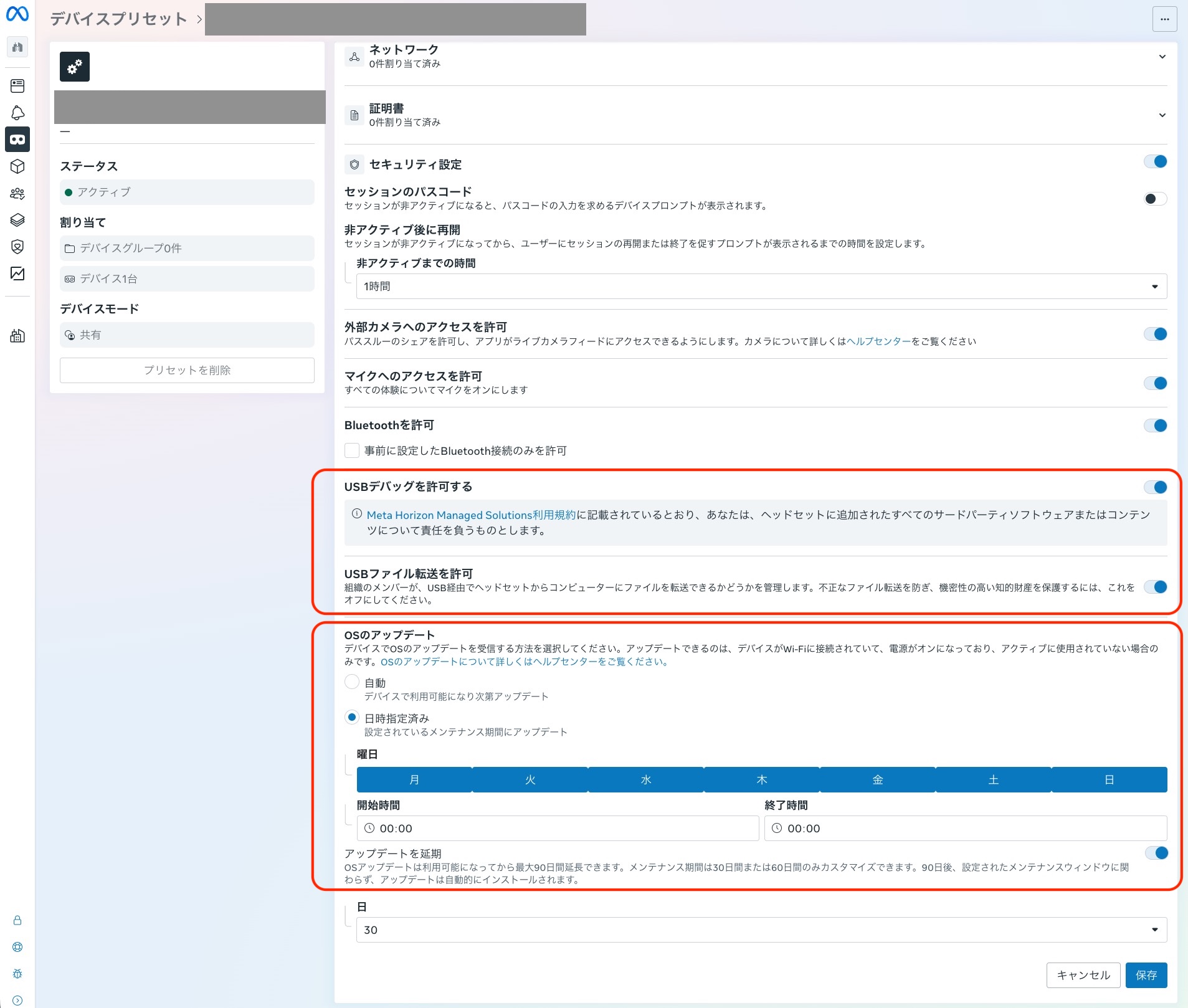The width and height of the screenshot is (1188, 1008).
Task: Open the analytics chart icon in sidebar
Action: click(x=17, y=273)
